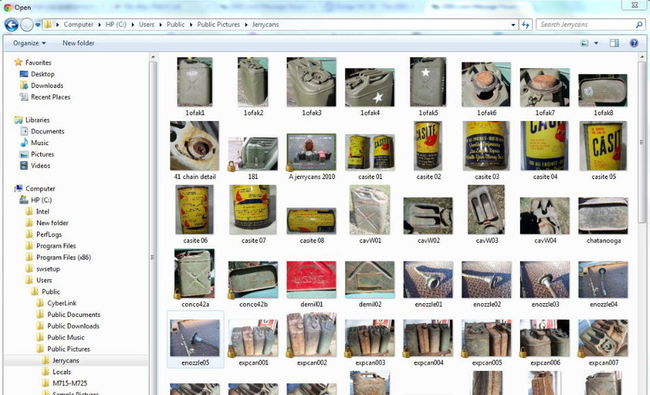The image size is (650, 395).
Task: Open recent locations dropdown beside Forward arrow
Action: pos(38,25)
